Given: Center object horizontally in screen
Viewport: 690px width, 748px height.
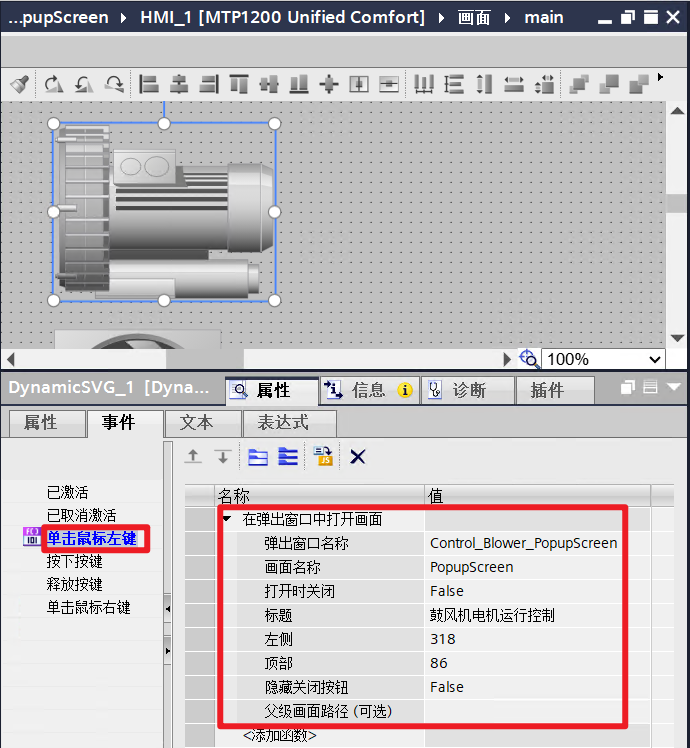Looking at the screenshot, I should tap(359, 84).
